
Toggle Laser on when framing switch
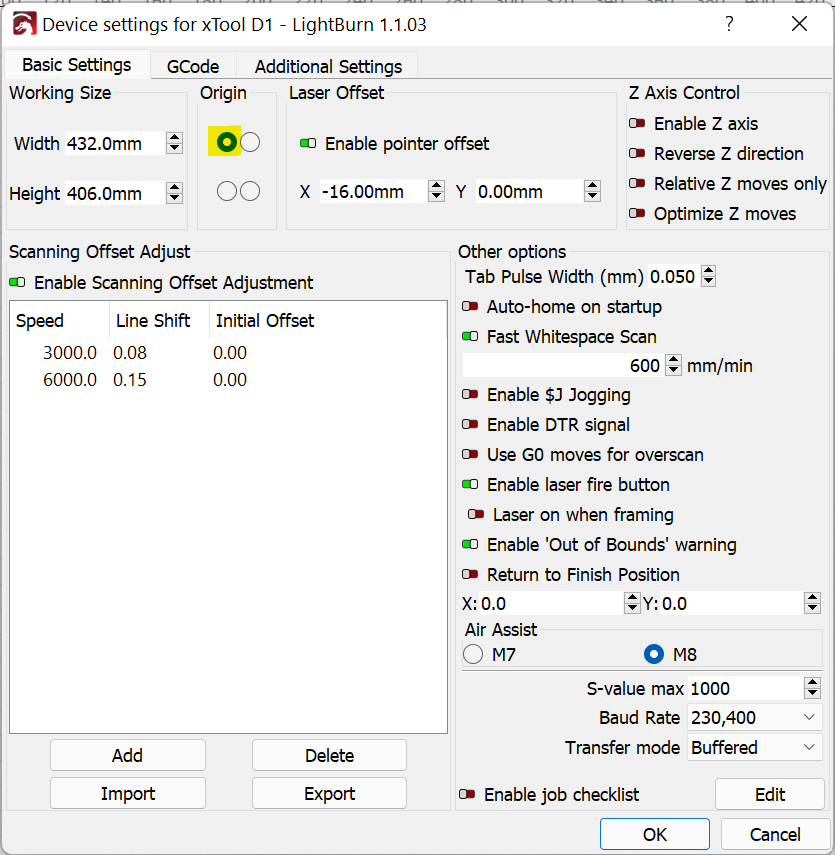tap(476, 514)
